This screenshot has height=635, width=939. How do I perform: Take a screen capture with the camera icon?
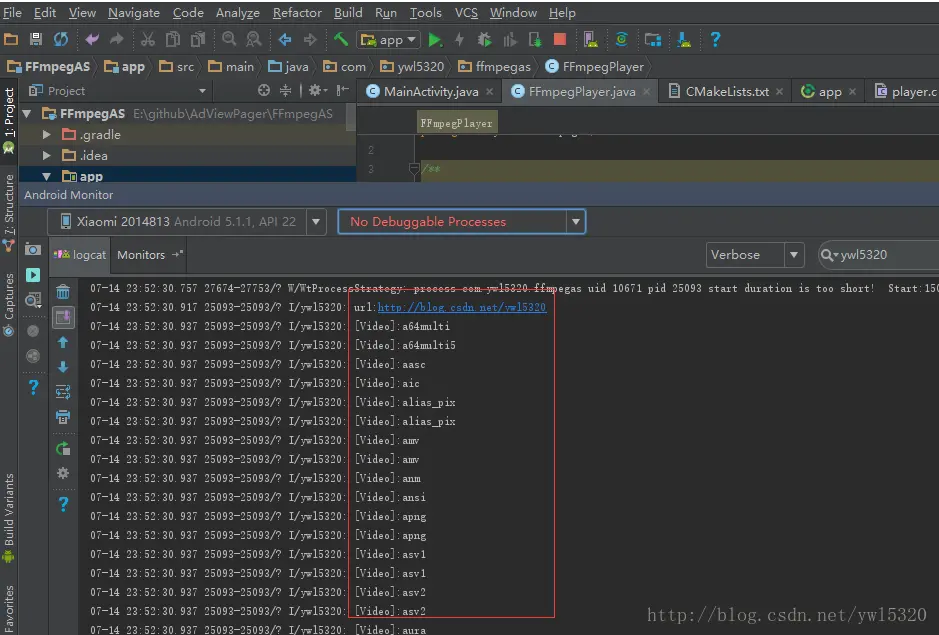click(33, 249)
